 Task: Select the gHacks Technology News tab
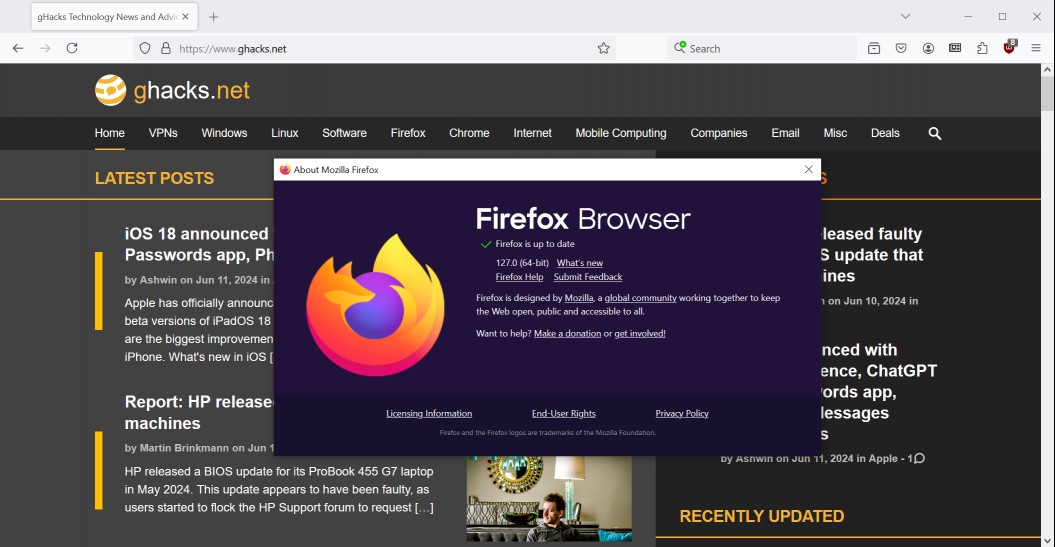tap(106, 17)
